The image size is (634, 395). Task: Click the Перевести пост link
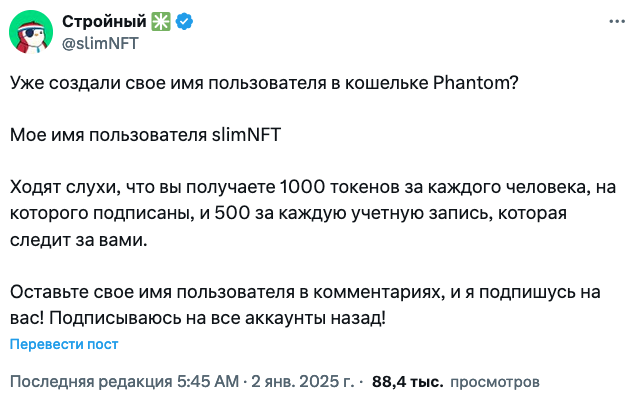64,344
